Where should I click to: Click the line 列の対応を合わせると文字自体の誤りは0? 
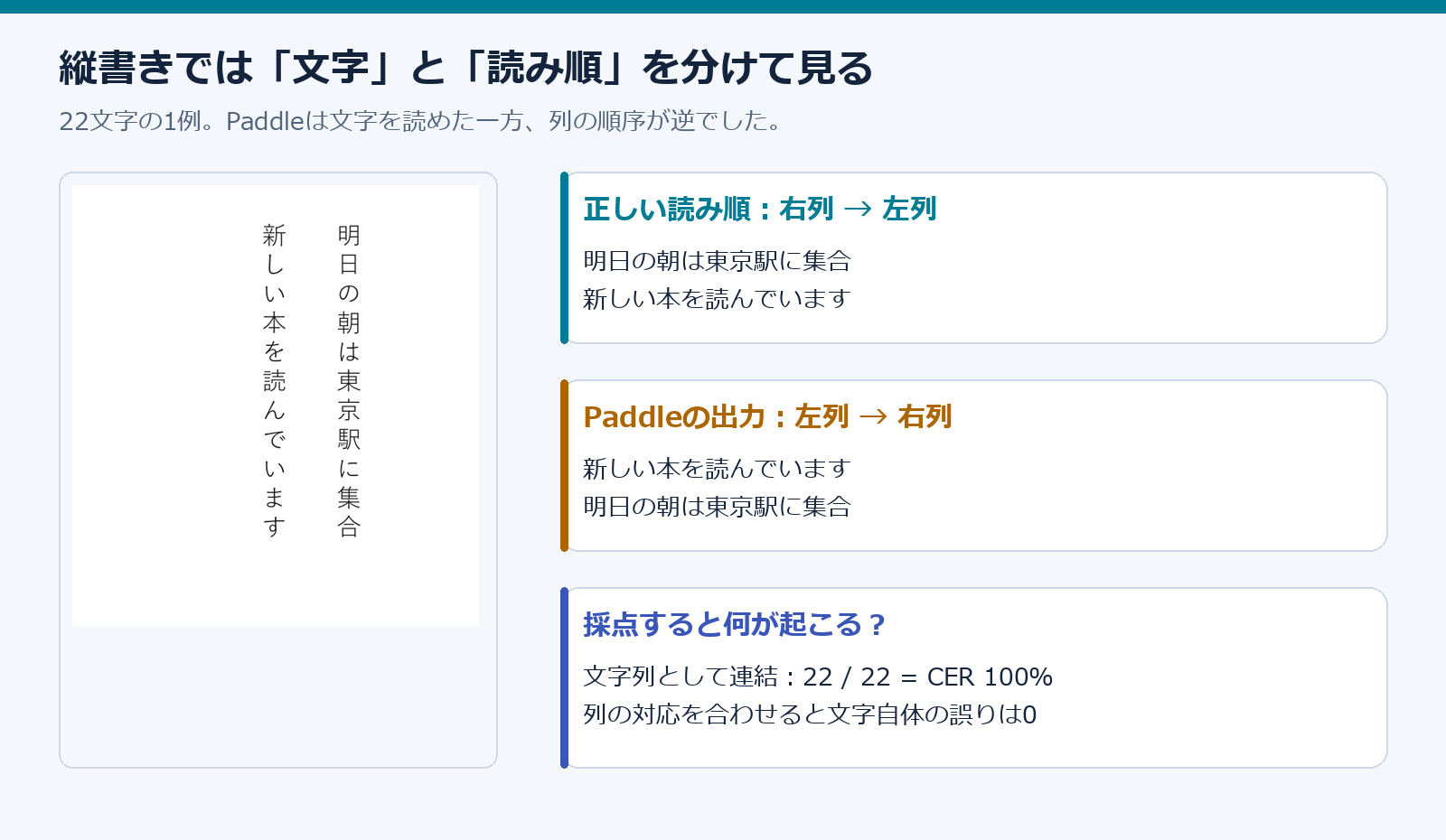click(x=810, y=714)
